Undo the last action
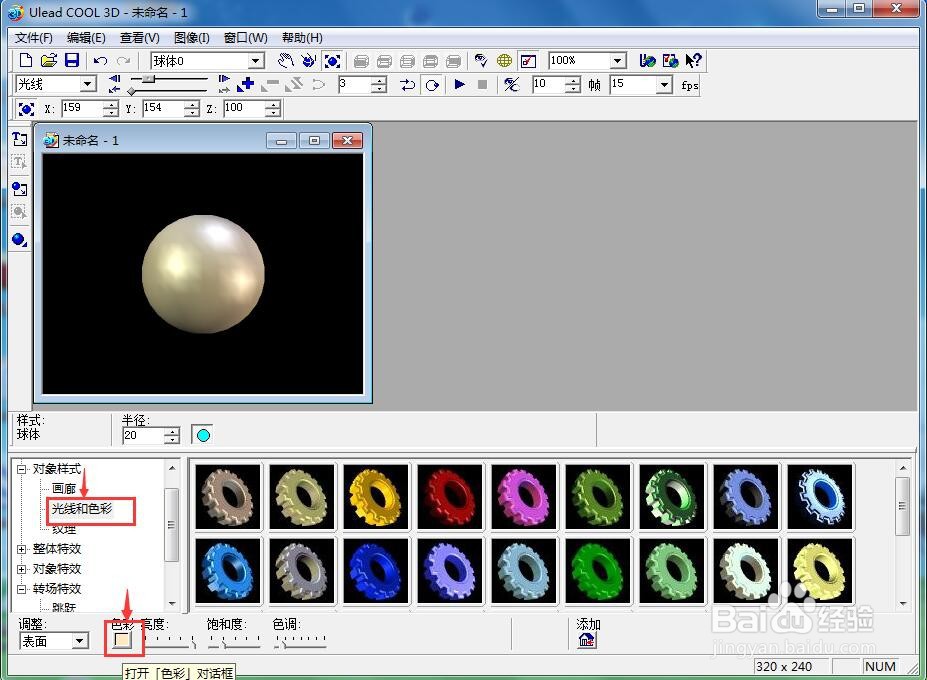Image resolution: width=927 pixels, height=680 pixels. pyautogui.click(x=100, y=61)
